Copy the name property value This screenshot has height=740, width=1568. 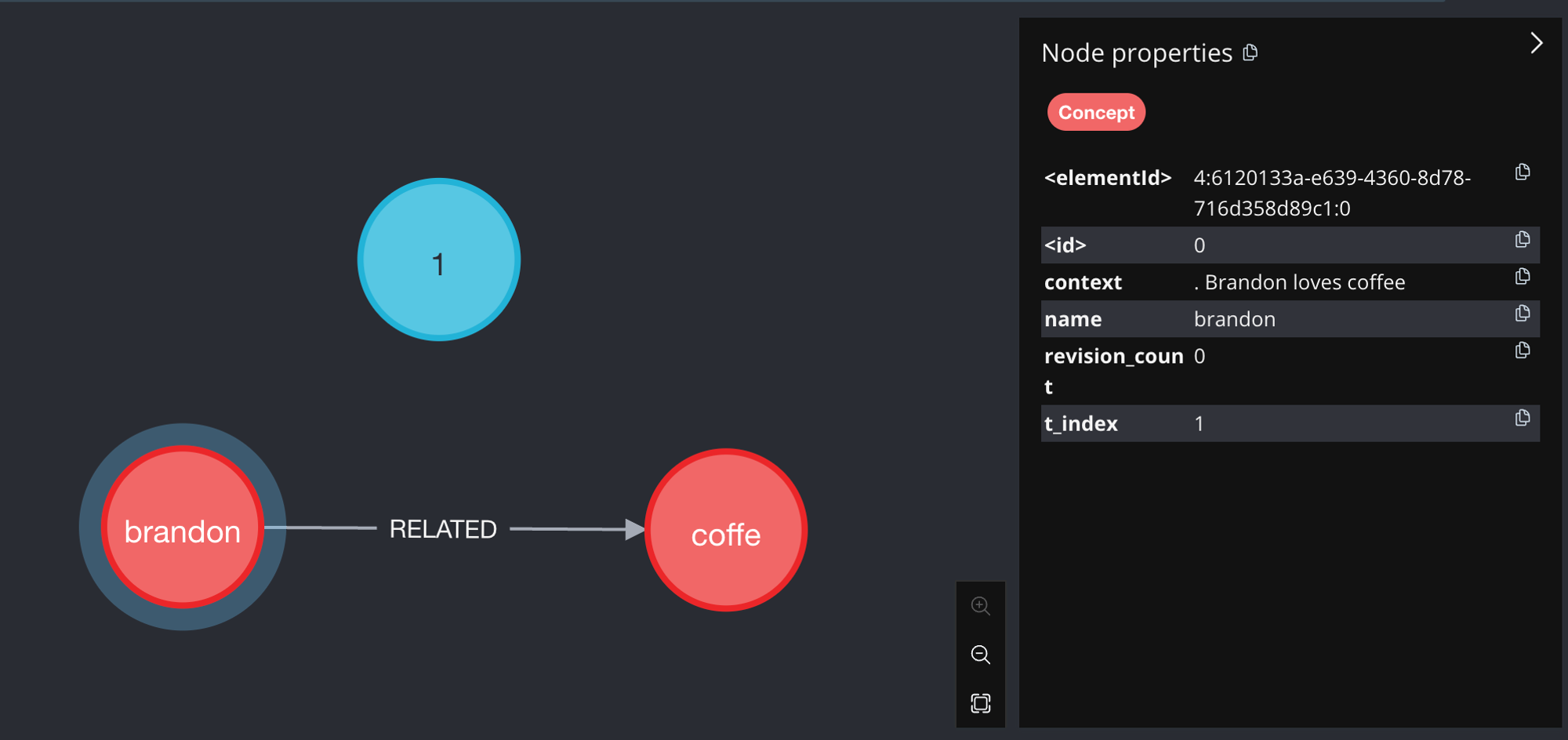tap(1522, 314)
